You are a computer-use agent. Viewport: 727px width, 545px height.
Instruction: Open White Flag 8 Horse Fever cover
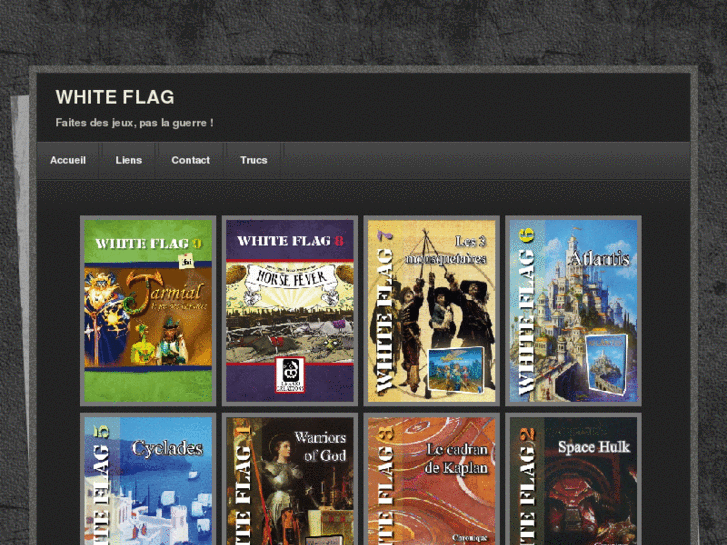(290, 311)
